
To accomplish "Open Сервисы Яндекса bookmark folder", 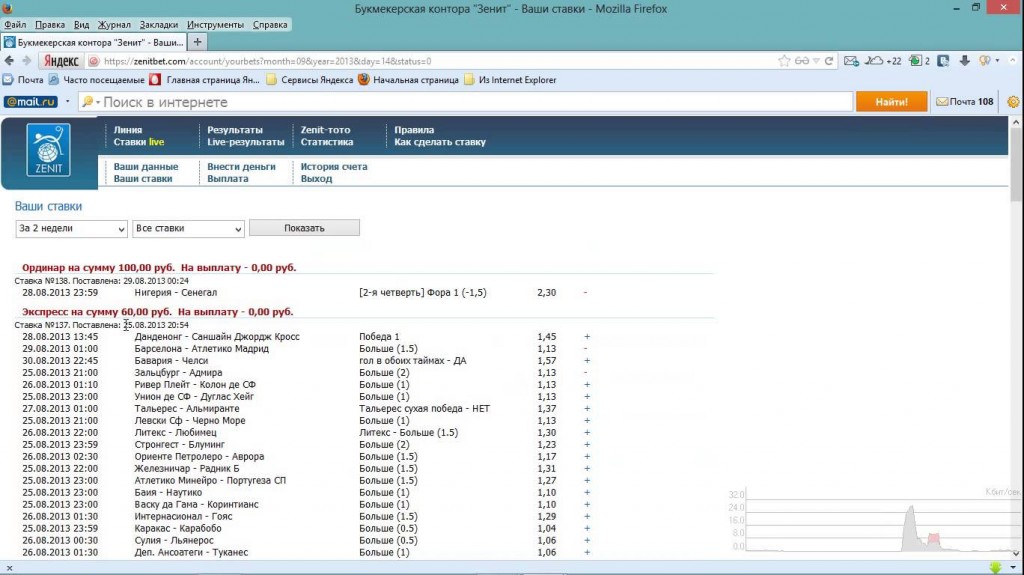I will (310, 80).
